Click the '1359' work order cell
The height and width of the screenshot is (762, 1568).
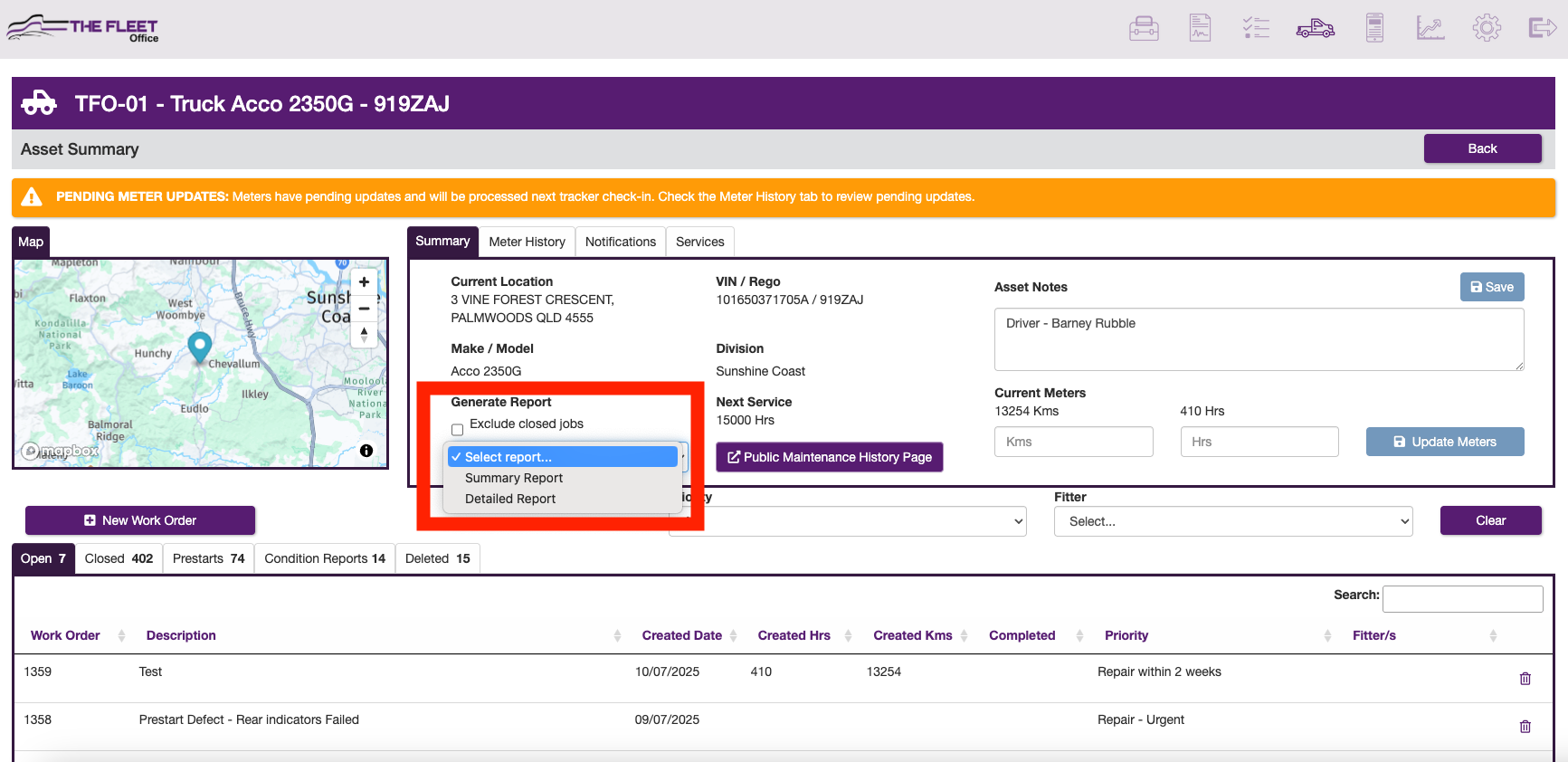pyautogui.click(x=38, y=672)
